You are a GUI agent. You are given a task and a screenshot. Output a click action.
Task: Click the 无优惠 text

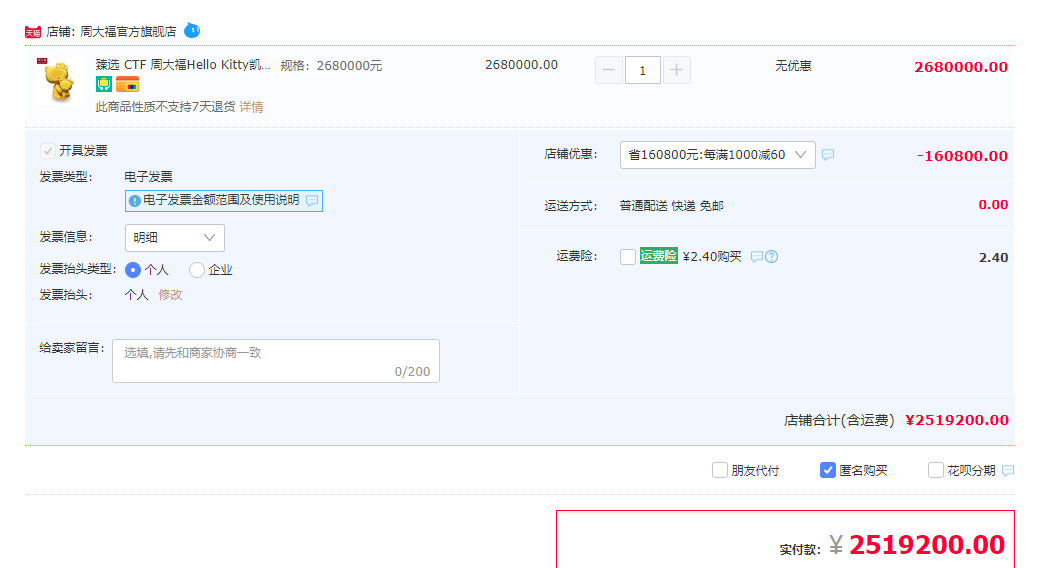793,66
